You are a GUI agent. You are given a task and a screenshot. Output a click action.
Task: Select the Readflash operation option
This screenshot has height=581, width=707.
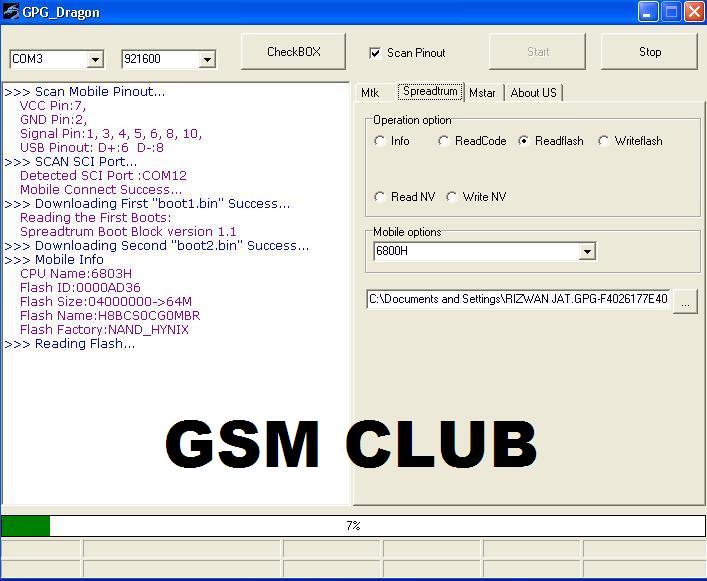pos(524,141)
